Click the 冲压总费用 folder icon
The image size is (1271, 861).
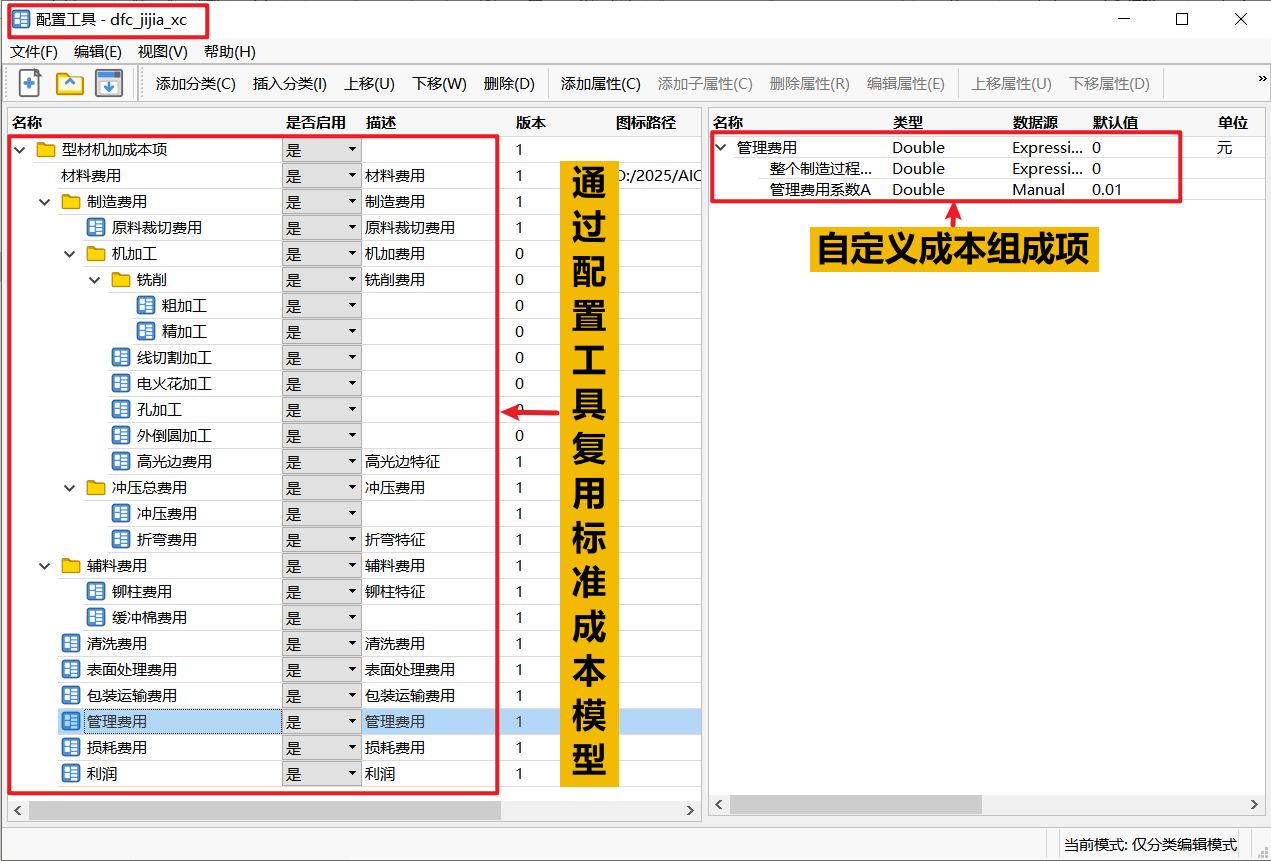point(96,488)
